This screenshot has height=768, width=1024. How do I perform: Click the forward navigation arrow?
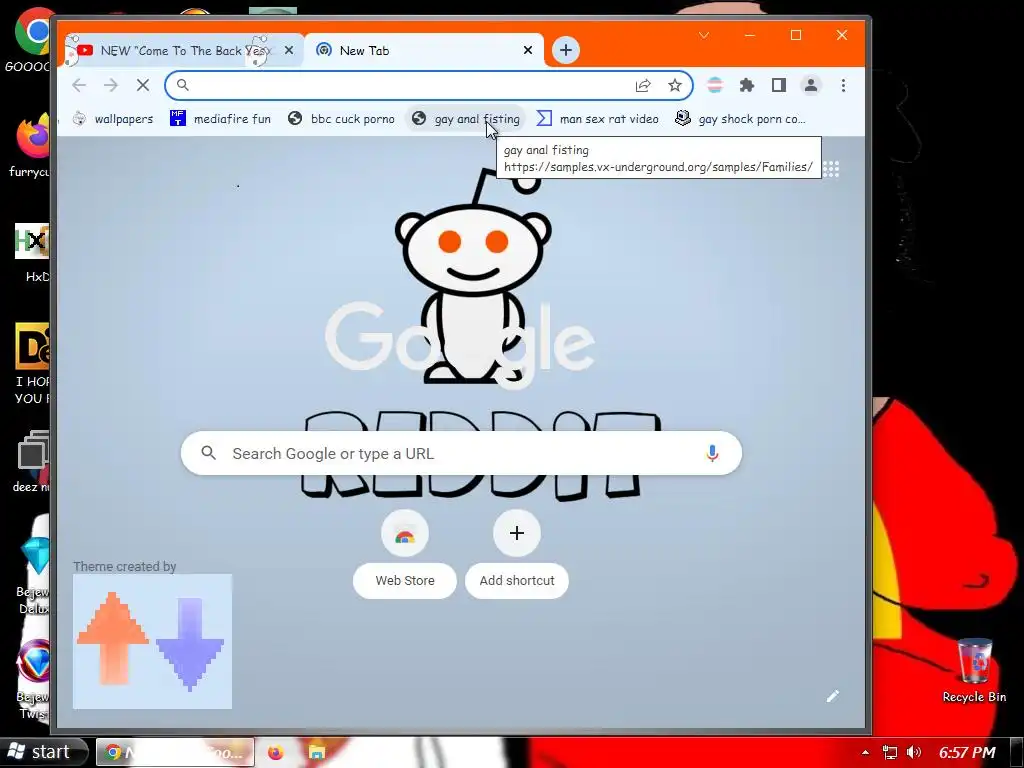pyautogui.click(x=111, y=85)
